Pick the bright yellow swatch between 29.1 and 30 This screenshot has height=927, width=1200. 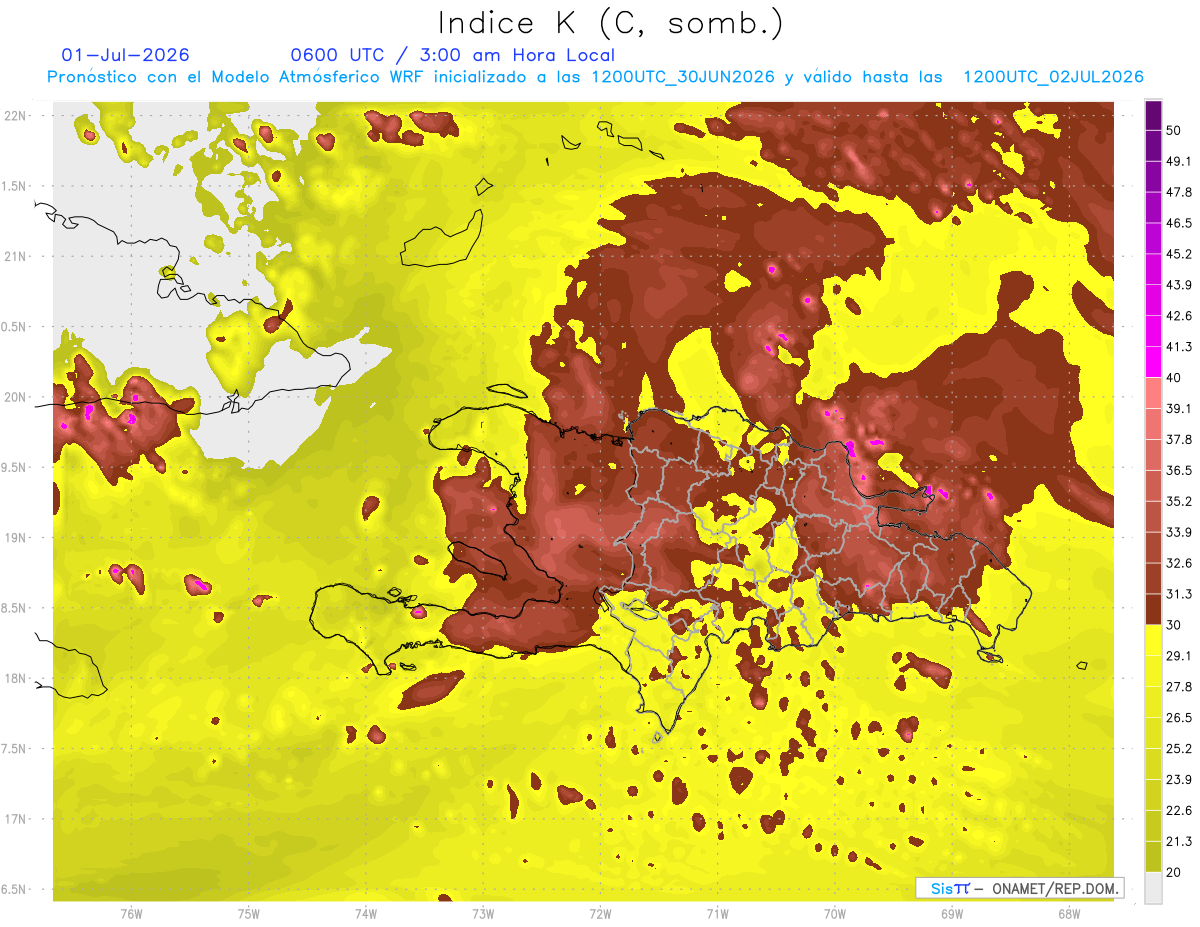pos(1153,640)
